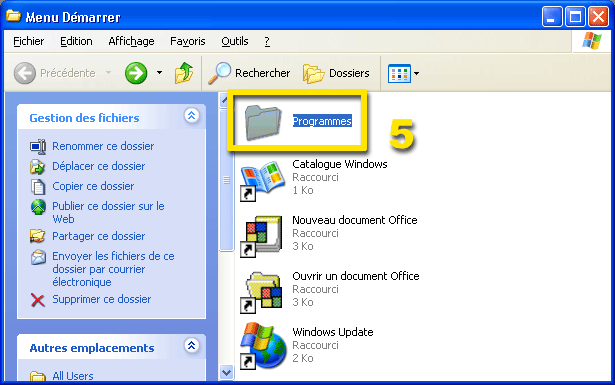The image size is (615, 385).
Task: Open the forward button history dropdown arrow
Action: (x=159, y=73)
